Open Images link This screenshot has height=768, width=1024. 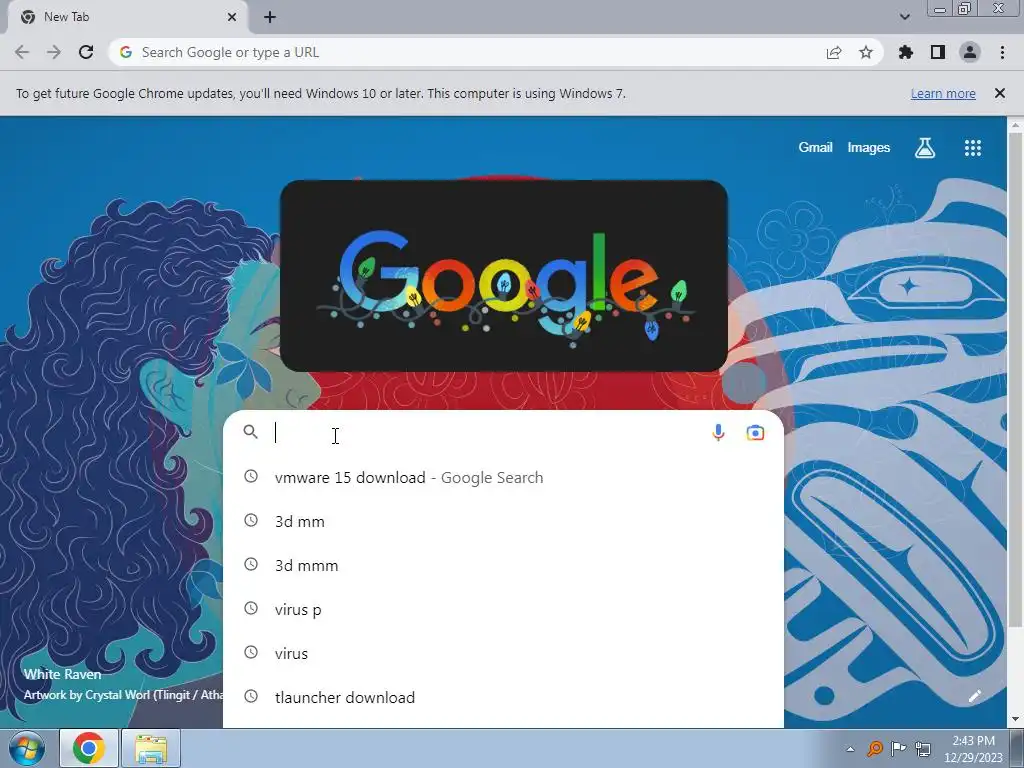click(x=869, y=148)
